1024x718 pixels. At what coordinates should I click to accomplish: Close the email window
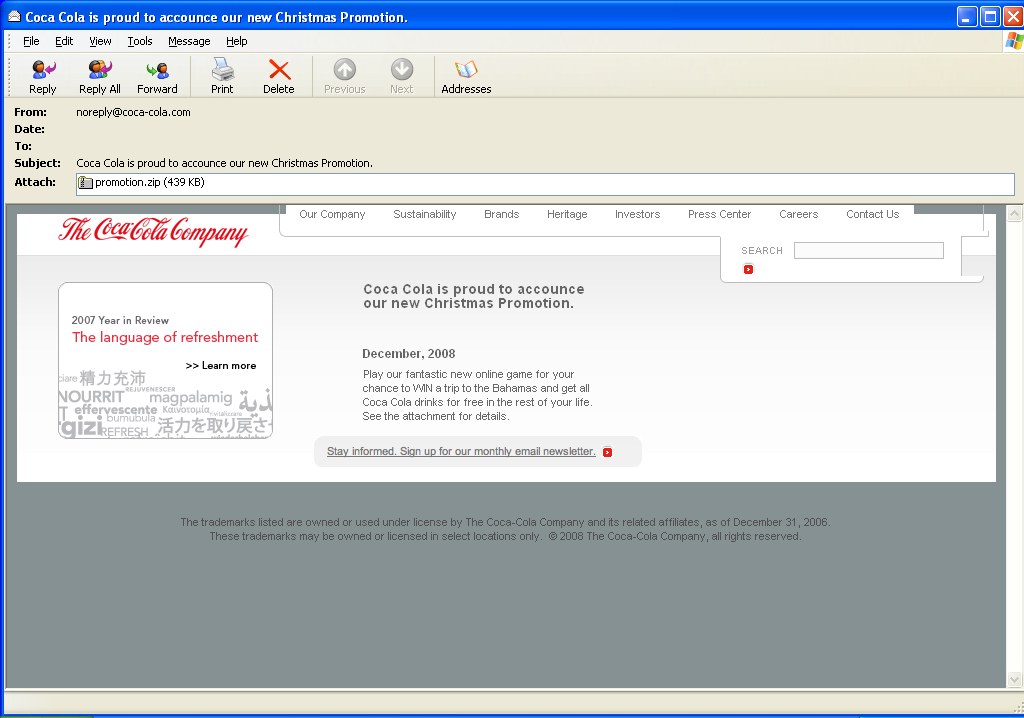pos(1013,16)
